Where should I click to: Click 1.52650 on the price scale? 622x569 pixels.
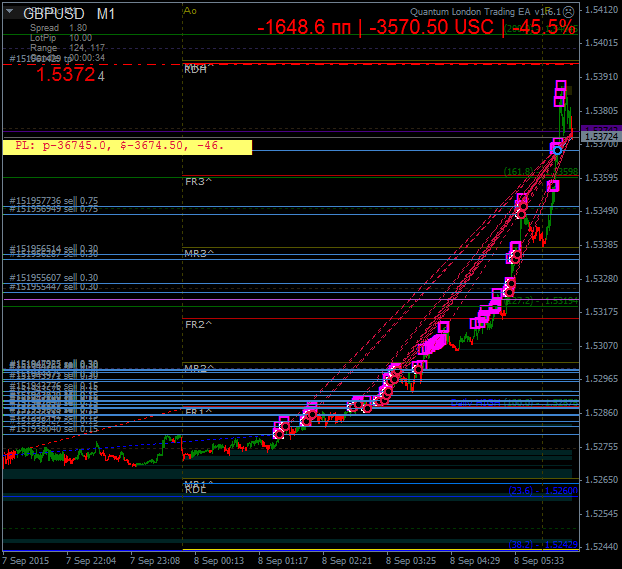pyautogui.click(x=602, y=480)
